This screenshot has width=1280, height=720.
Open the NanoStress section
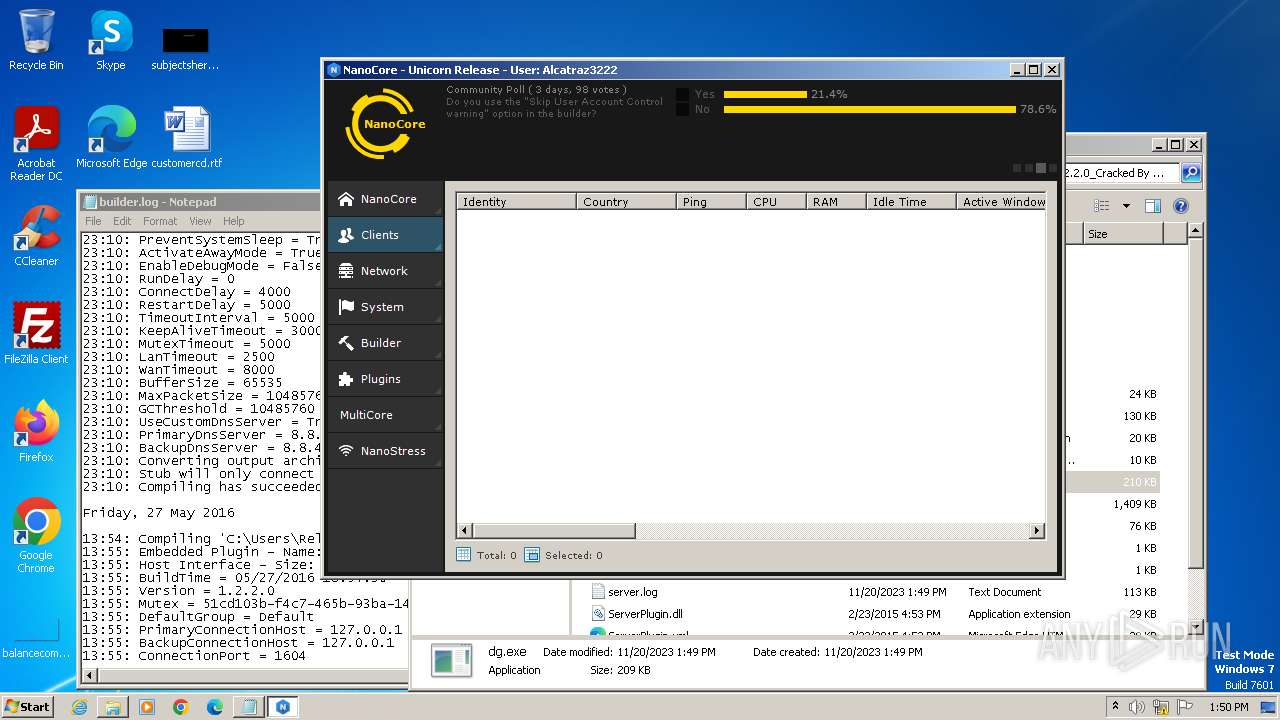(x=385, y=451)
